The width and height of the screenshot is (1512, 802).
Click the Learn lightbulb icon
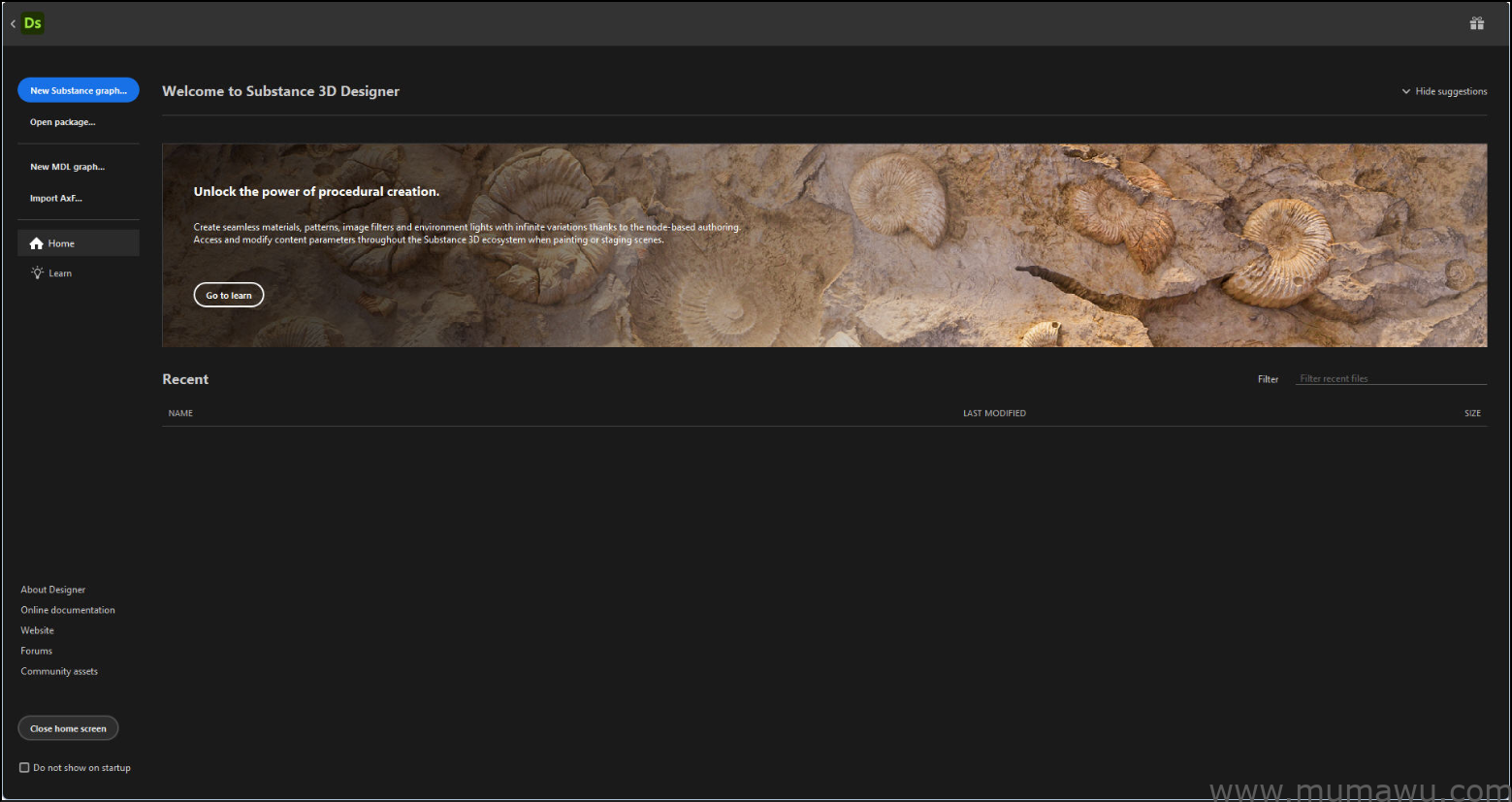[x=37, y=273]
